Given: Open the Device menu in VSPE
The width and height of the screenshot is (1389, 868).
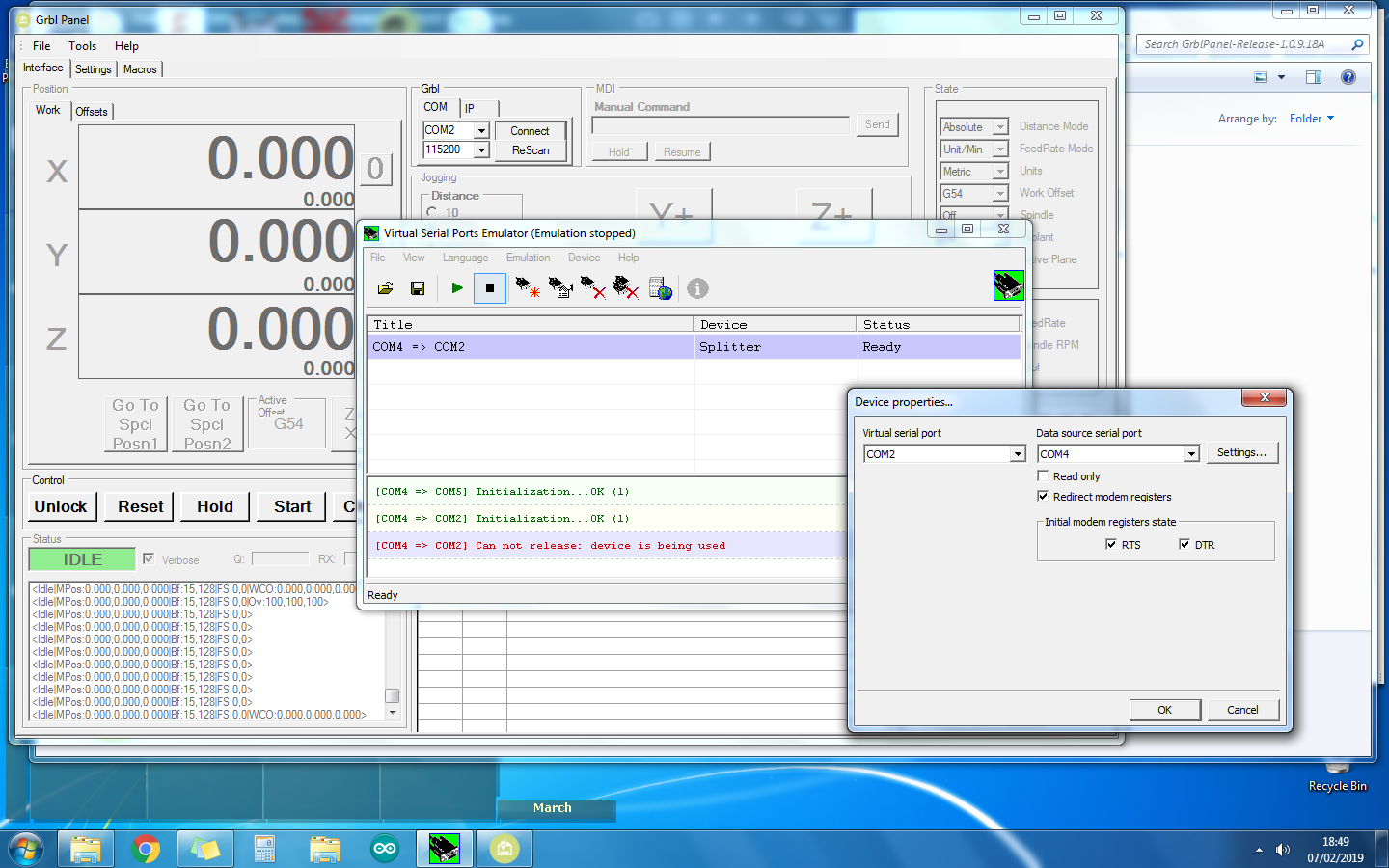Looking at the screenshot, I should 584,258.
